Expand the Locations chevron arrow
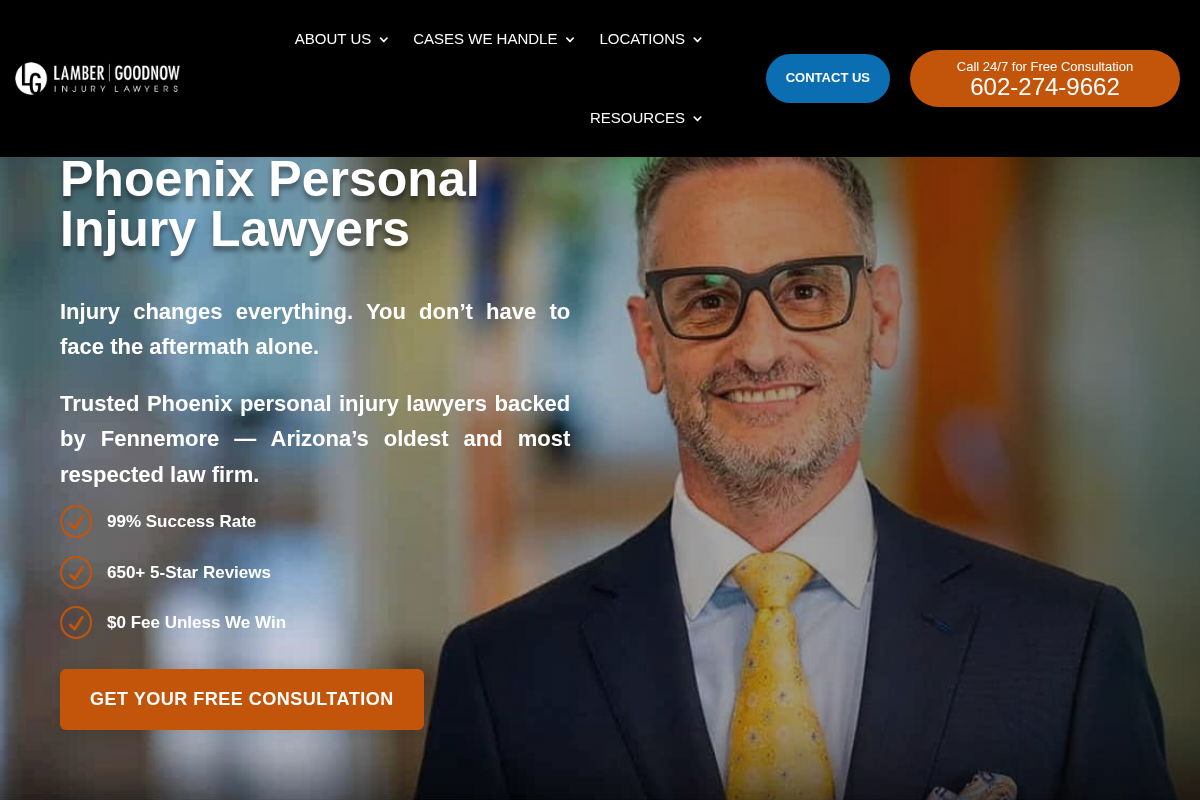 click(x=697, y=40)
